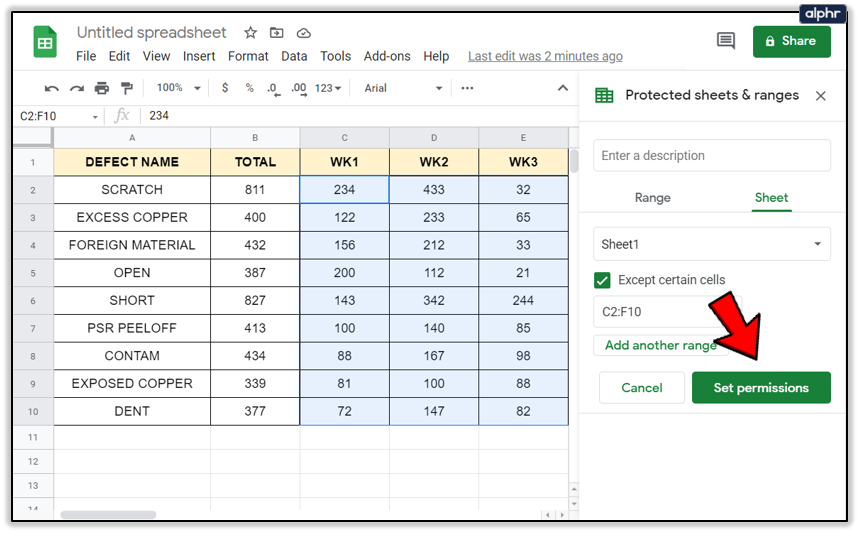The width and height of the screenshot is (859, 533).
Task: Open the Add-ons menu
Action: (x=387, y=56)
